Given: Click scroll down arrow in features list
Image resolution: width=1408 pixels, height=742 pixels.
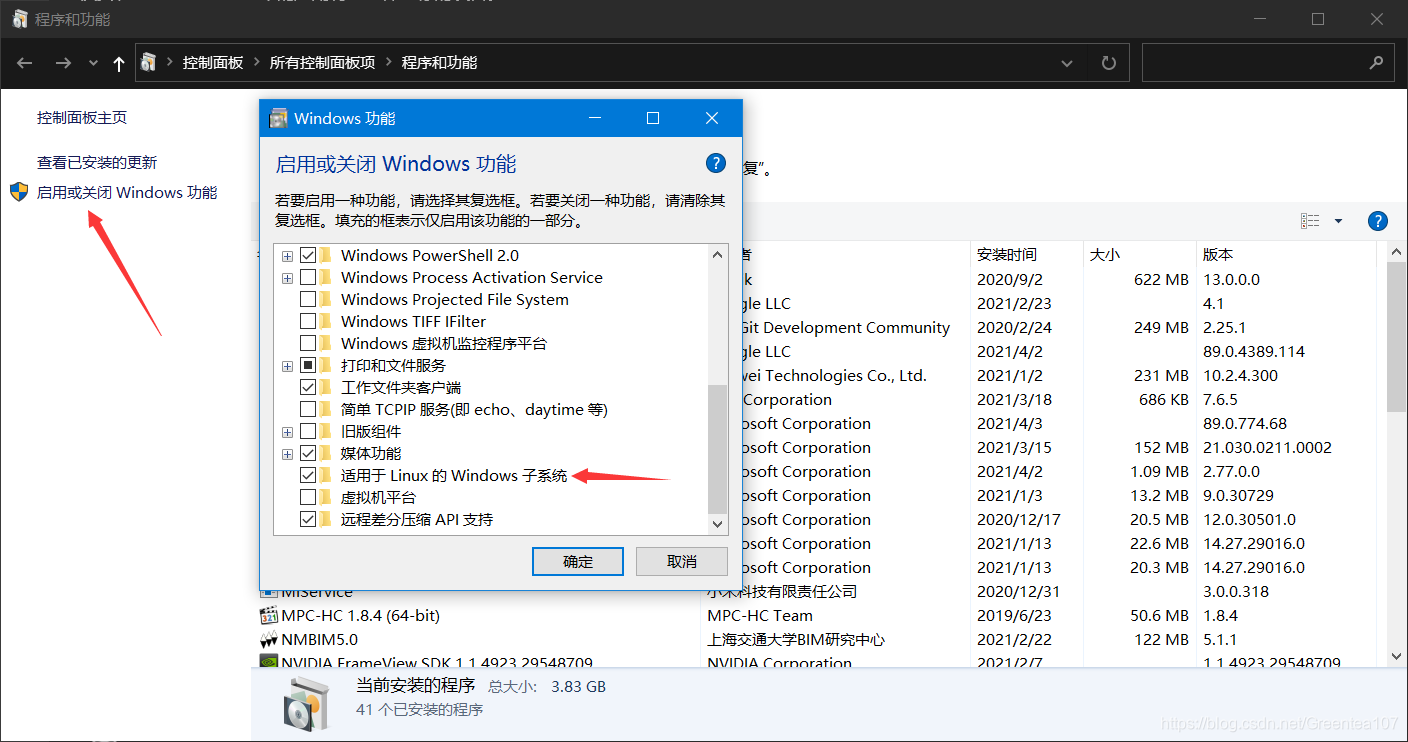Looking at the screenshot, I should [x=717, y=523].
